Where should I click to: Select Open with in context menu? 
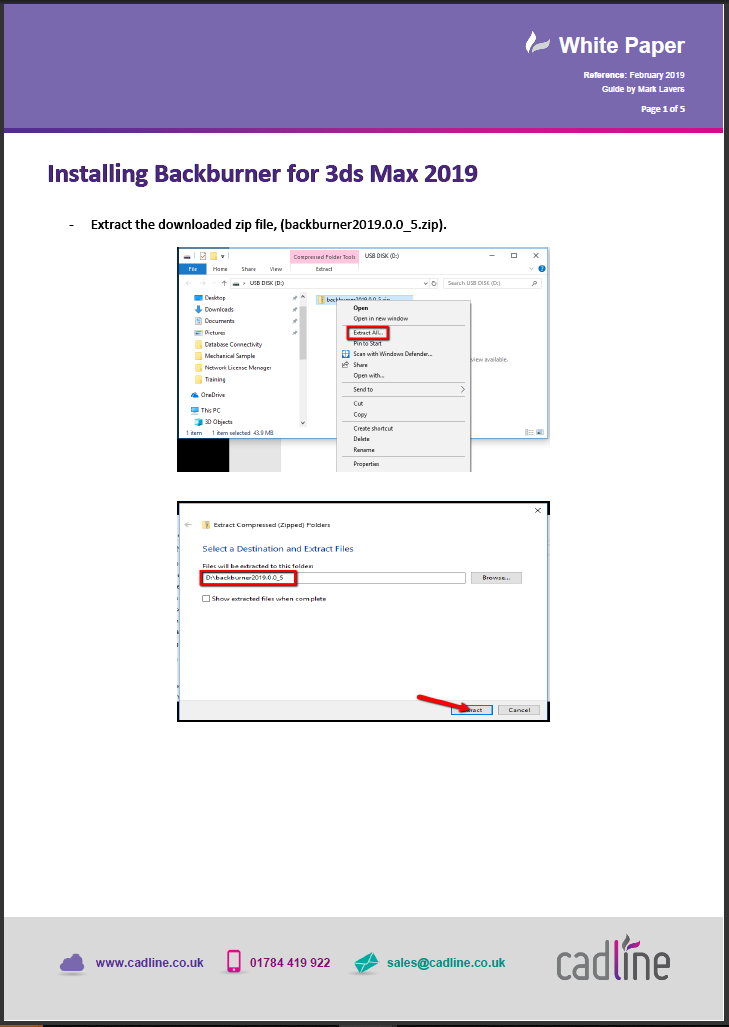(369, 376)
